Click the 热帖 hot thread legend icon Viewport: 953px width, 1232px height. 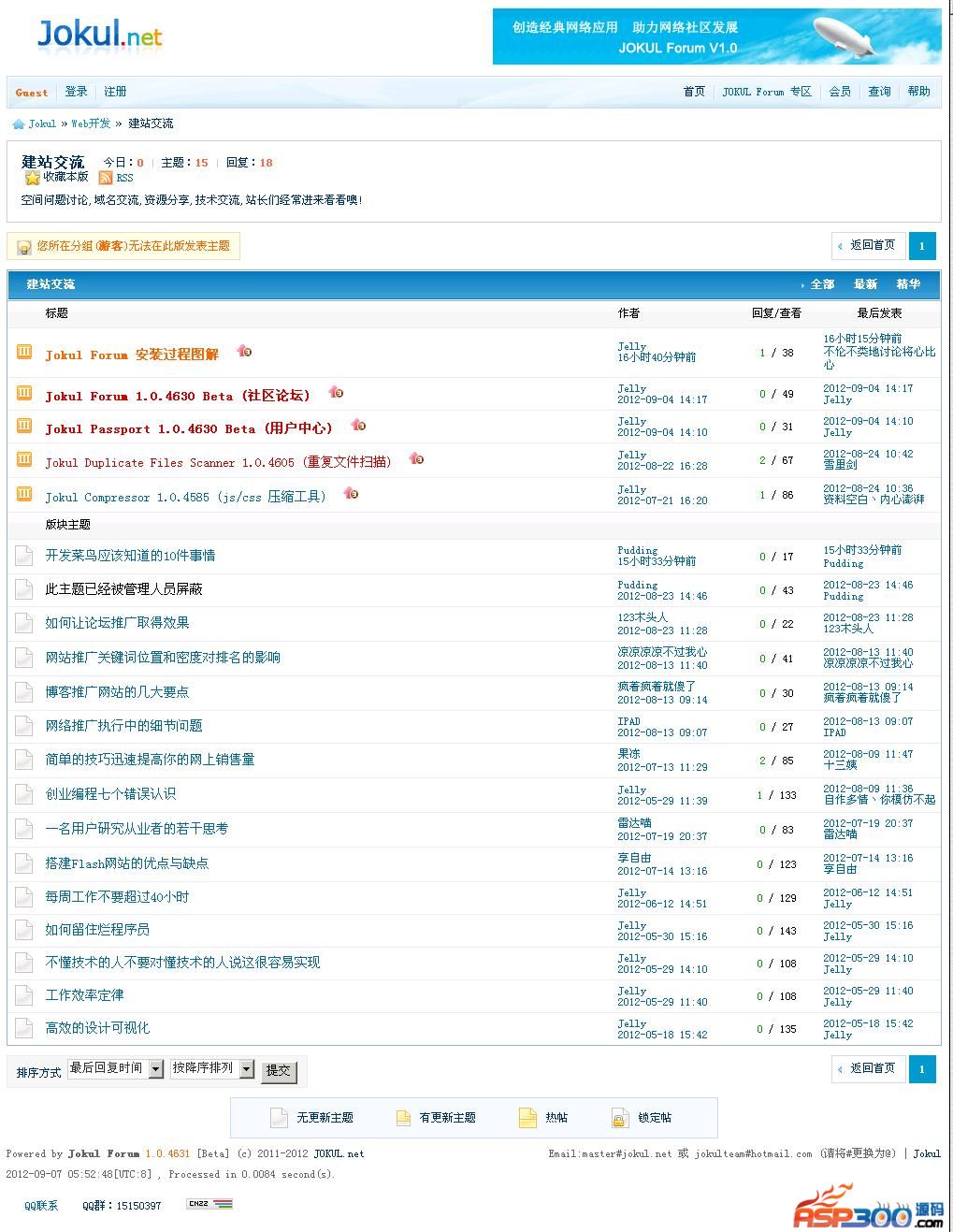(x=527, y=1118)
